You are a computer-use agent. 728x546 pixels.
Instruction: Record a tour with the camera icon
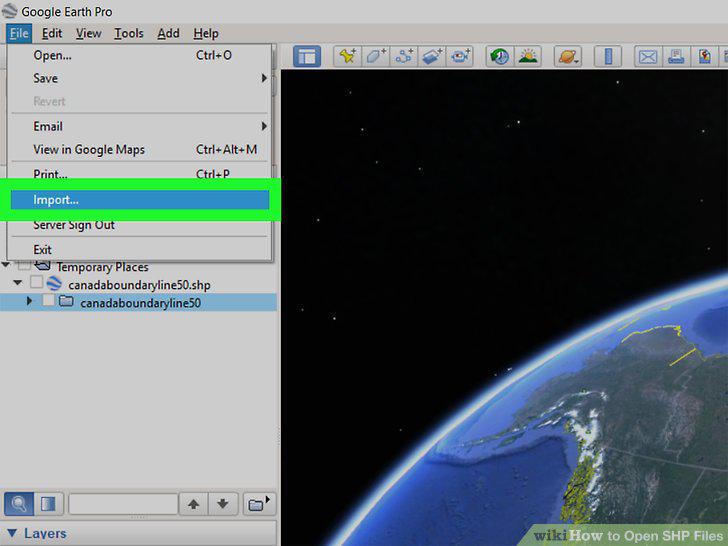(460, 57)
